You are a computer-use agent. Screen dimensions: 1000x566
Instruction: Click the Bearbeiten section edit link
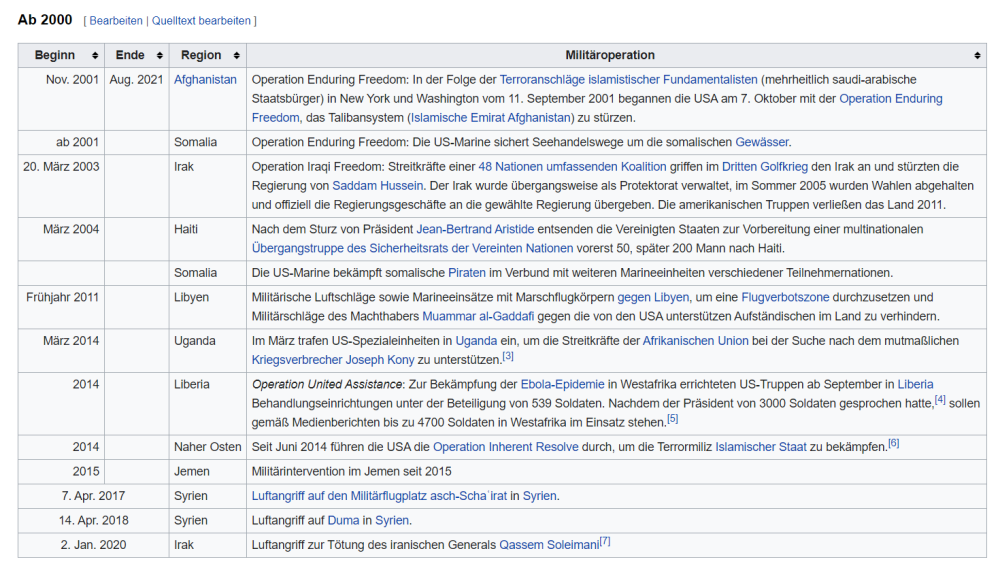click(116, 21)
